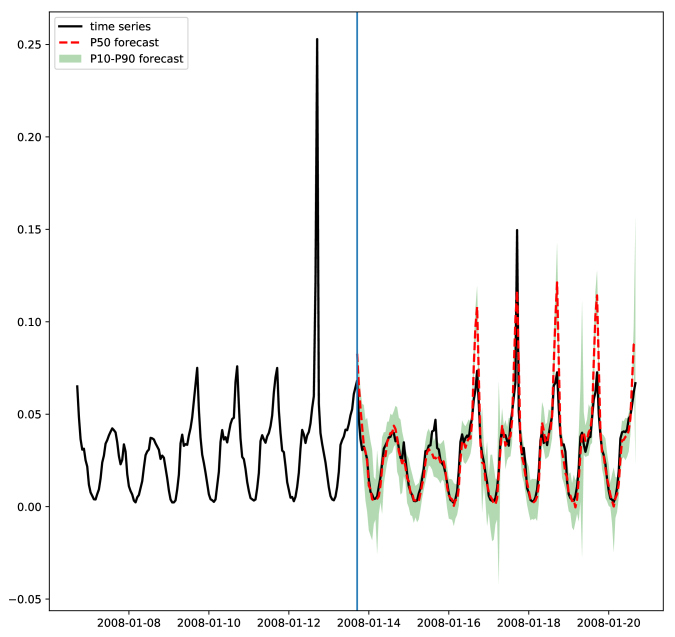Click the tallest spike peak near 0.25
This screenshot has height=637, width=675.
click(317, 40)
